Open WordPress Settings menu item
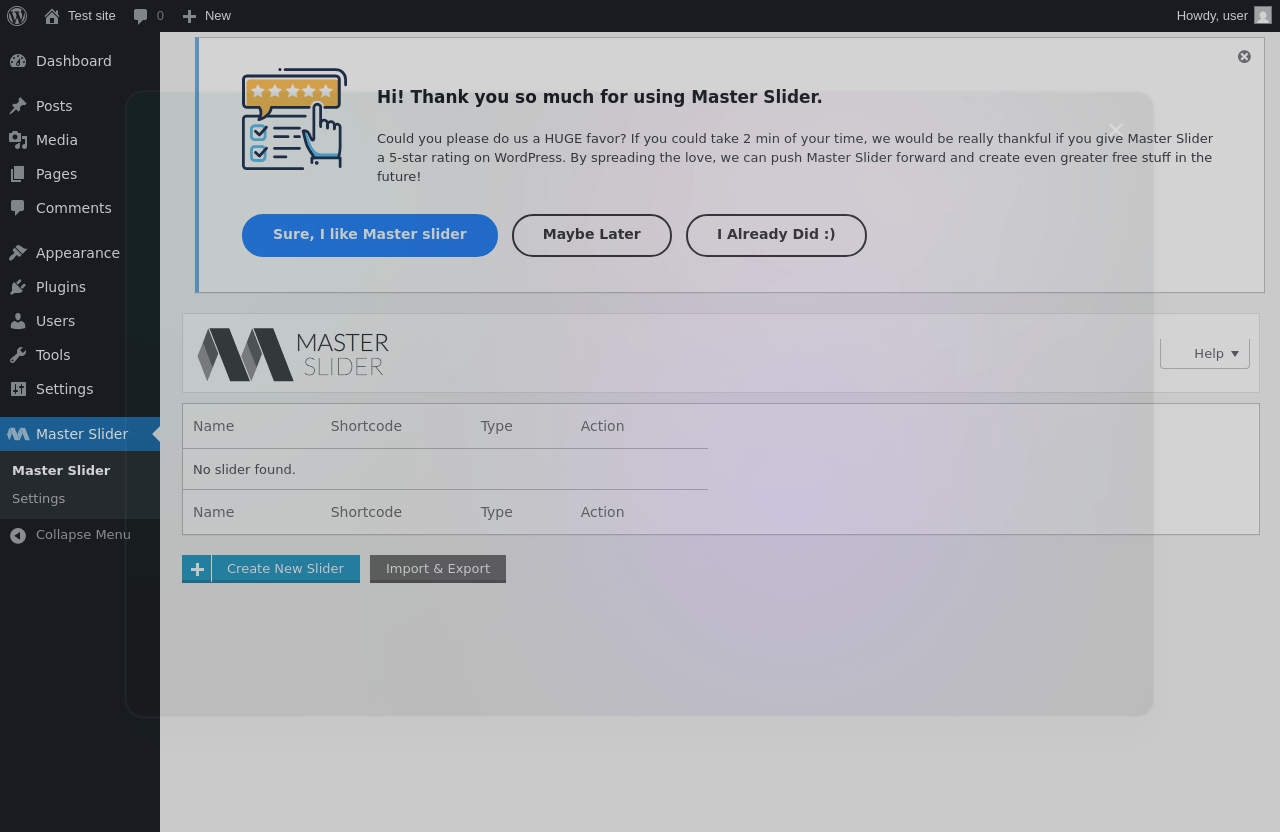The height and width of the screenshot is (832, 1280). 80,389
